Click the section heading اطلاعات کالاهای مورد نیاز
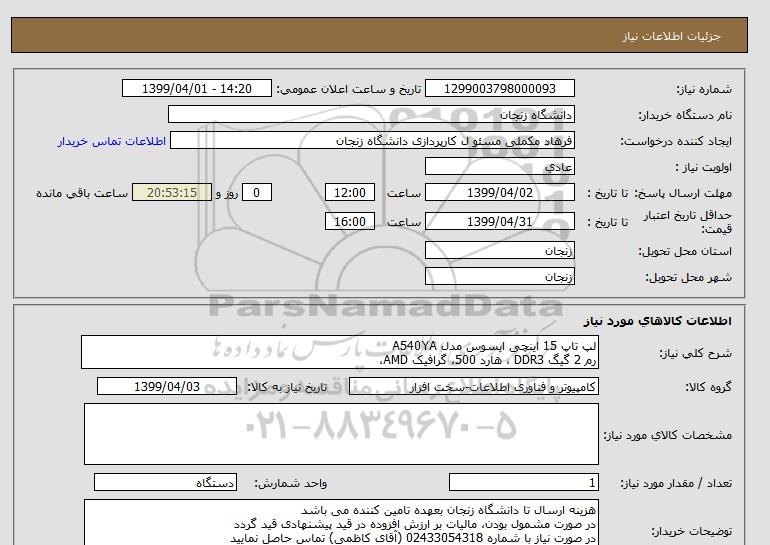 pos(658,321)
